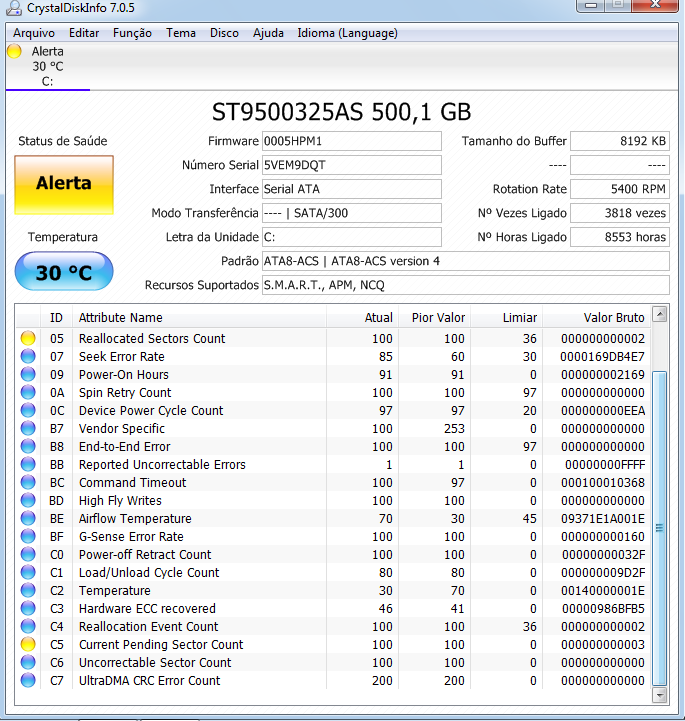Click the Pior Valor column header
Screen dimensions: 685x721
[x=434, y=317]
